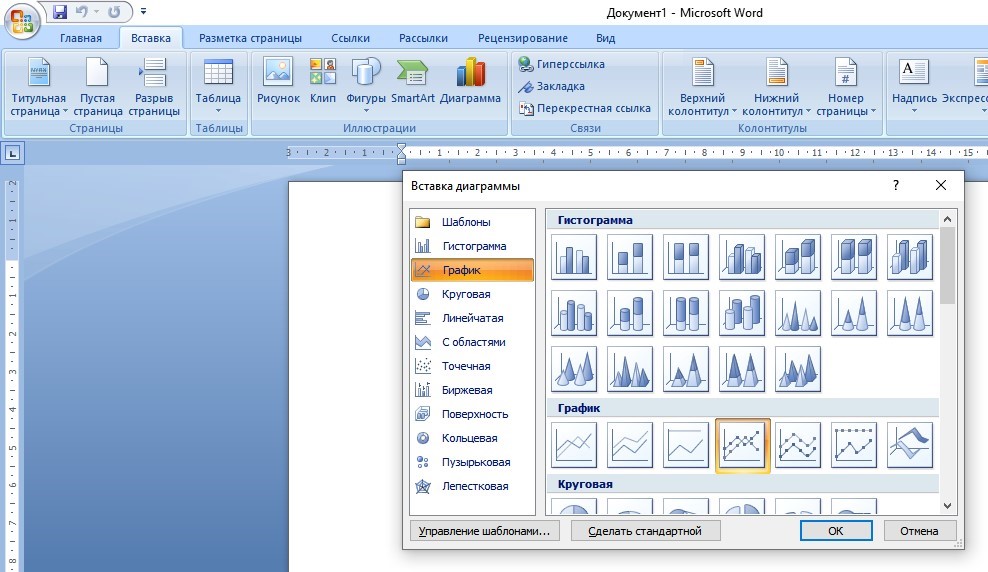Open the Вид tab
The image size is (988, 572).
[606, 38]
